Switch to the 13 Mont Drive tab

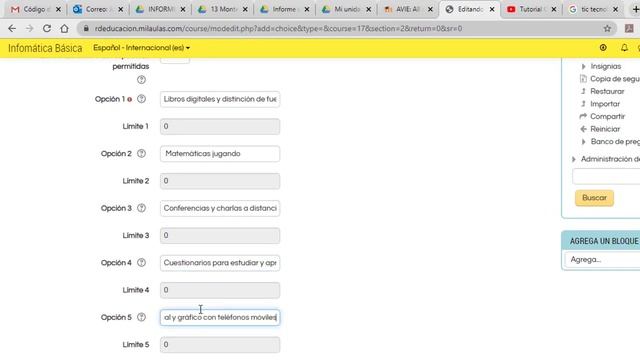(222, 9)
